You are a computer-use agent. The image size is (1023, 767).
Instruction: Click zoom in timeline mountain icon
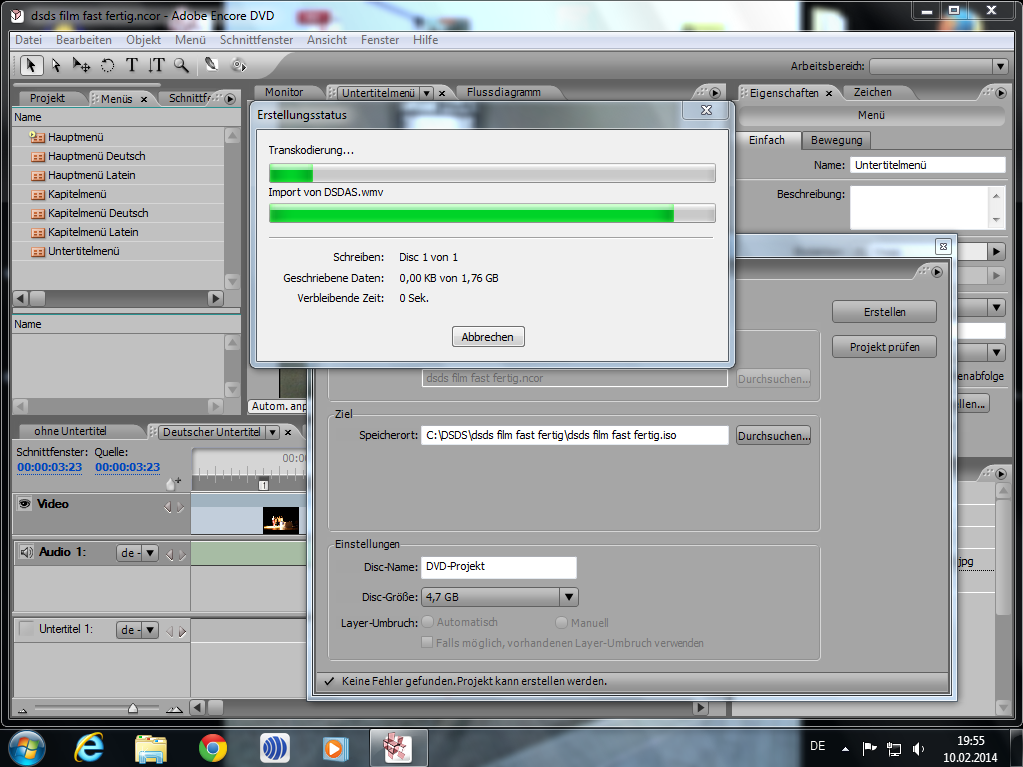pos(174,709)
